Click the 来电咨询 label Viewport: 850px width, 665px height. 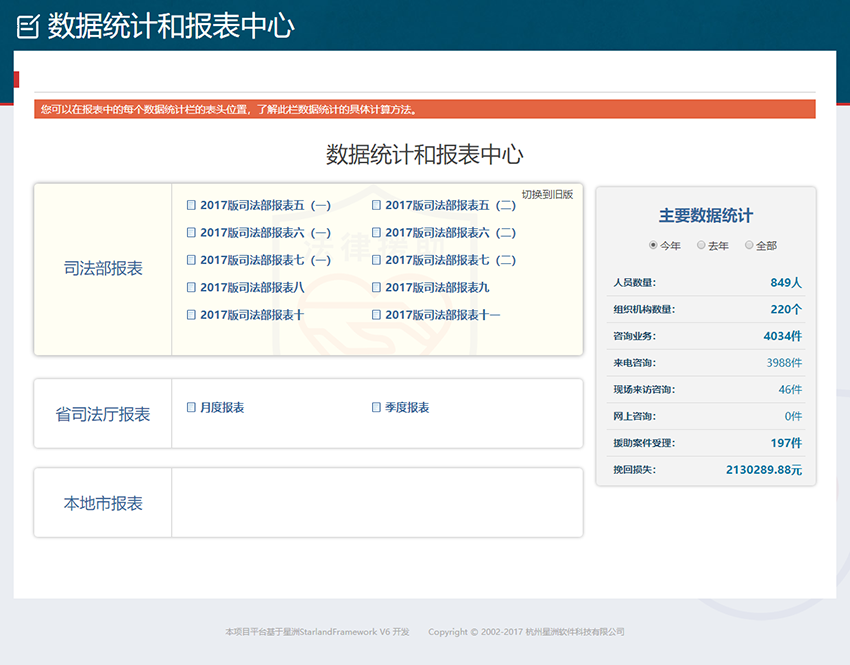[x=634, y=363]
